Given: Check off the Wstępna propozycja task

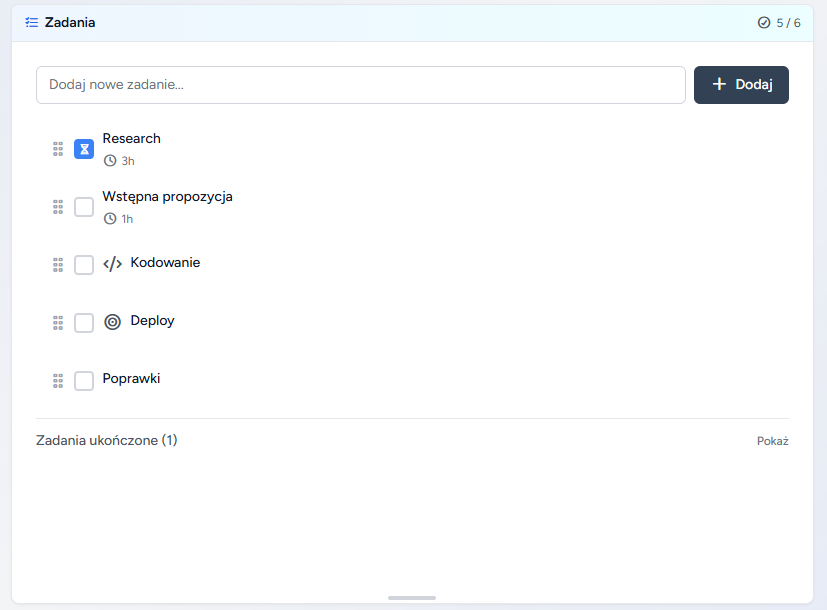Looking at the screenshot, I should (84, 207).
